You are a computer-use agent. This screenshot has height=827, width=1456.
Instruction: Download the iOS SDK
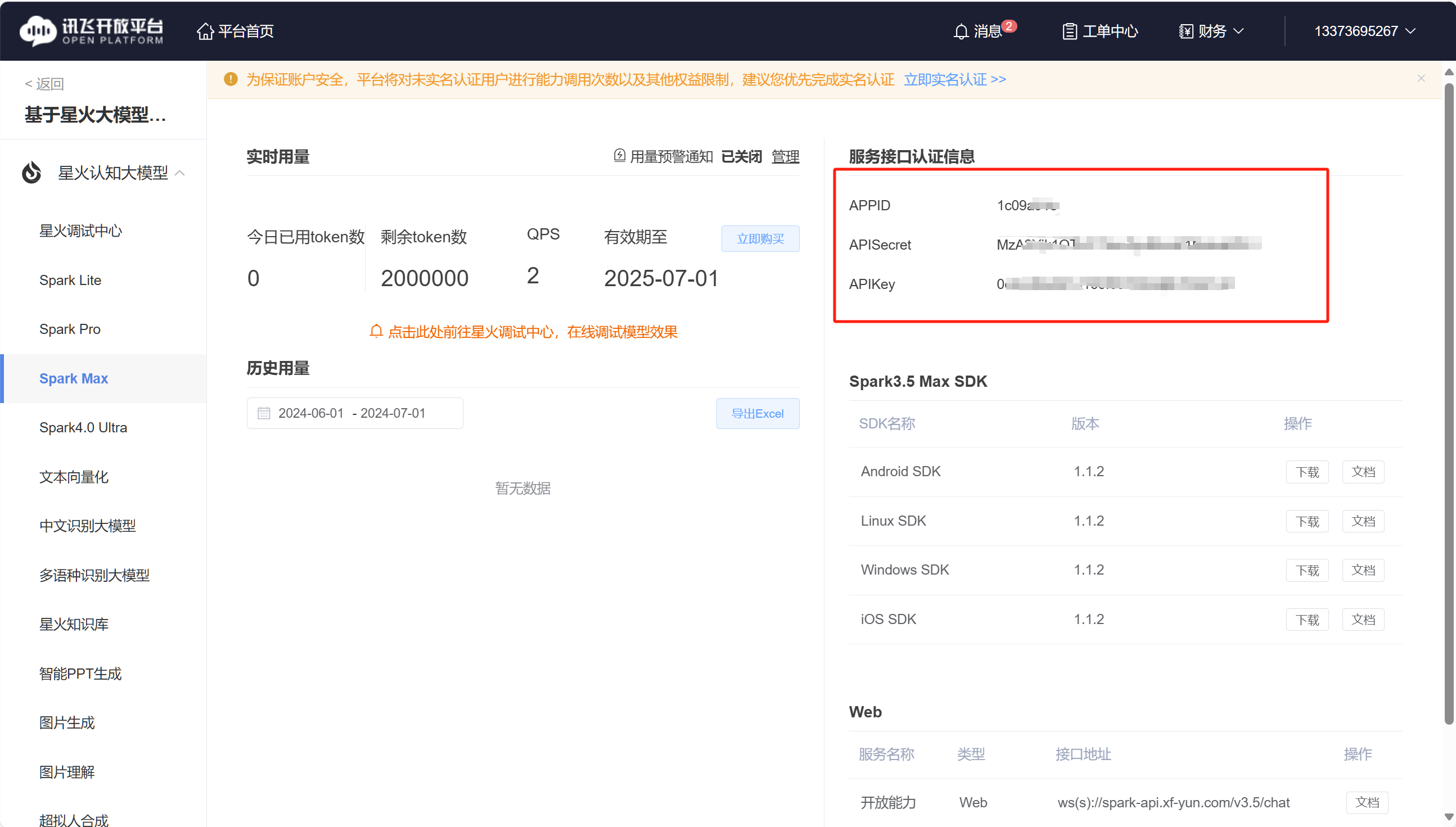pyautogui.click(x=1306, y=620)
